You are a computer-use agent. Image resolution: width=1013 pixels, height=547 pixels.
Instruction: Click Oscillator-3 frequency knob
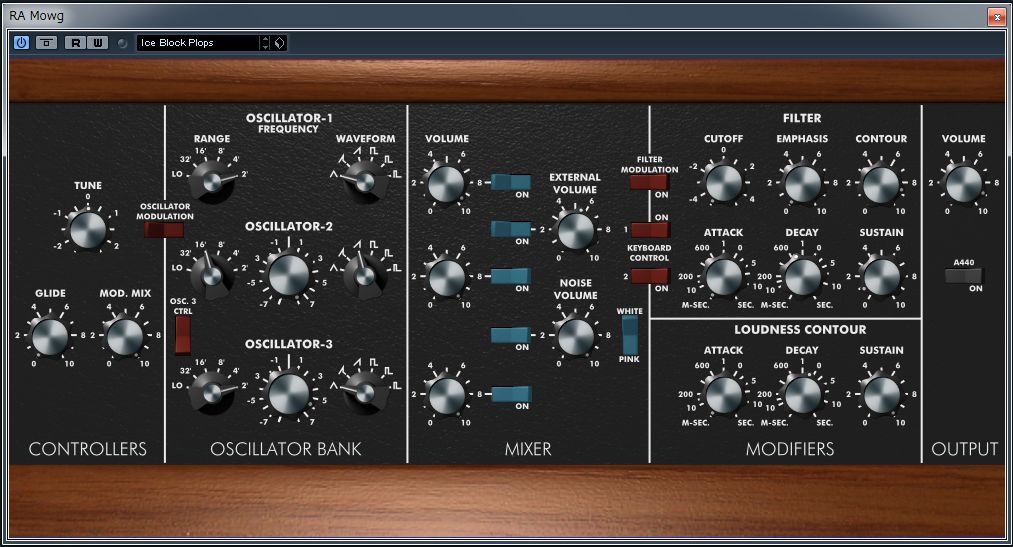coord(288,393)
